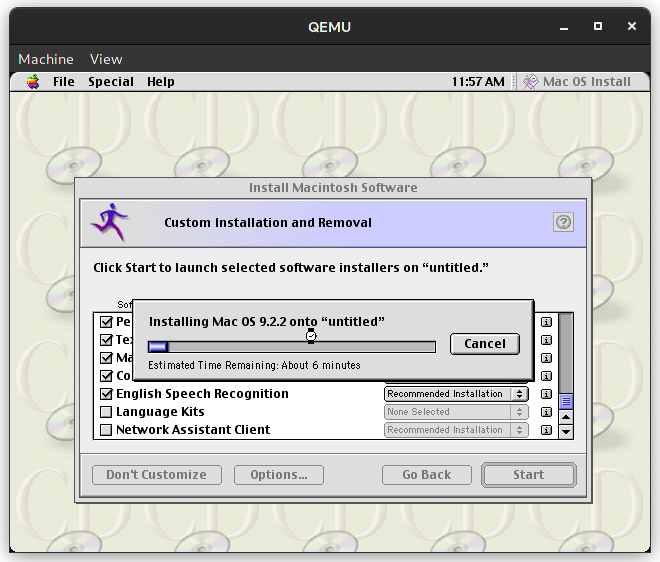Open English Speech Recognition installation mode dropdown

coord(456,394)
